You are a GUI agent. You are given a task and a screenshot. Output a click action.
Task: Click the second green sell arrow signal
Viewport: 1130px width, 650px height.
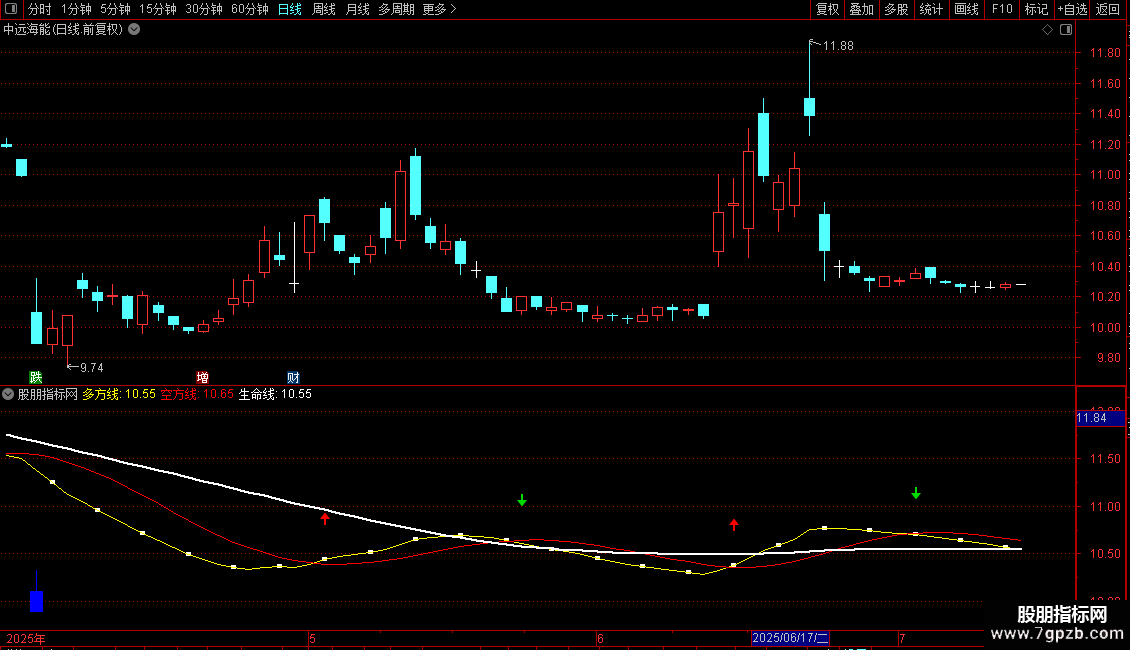tap(916, 493)
